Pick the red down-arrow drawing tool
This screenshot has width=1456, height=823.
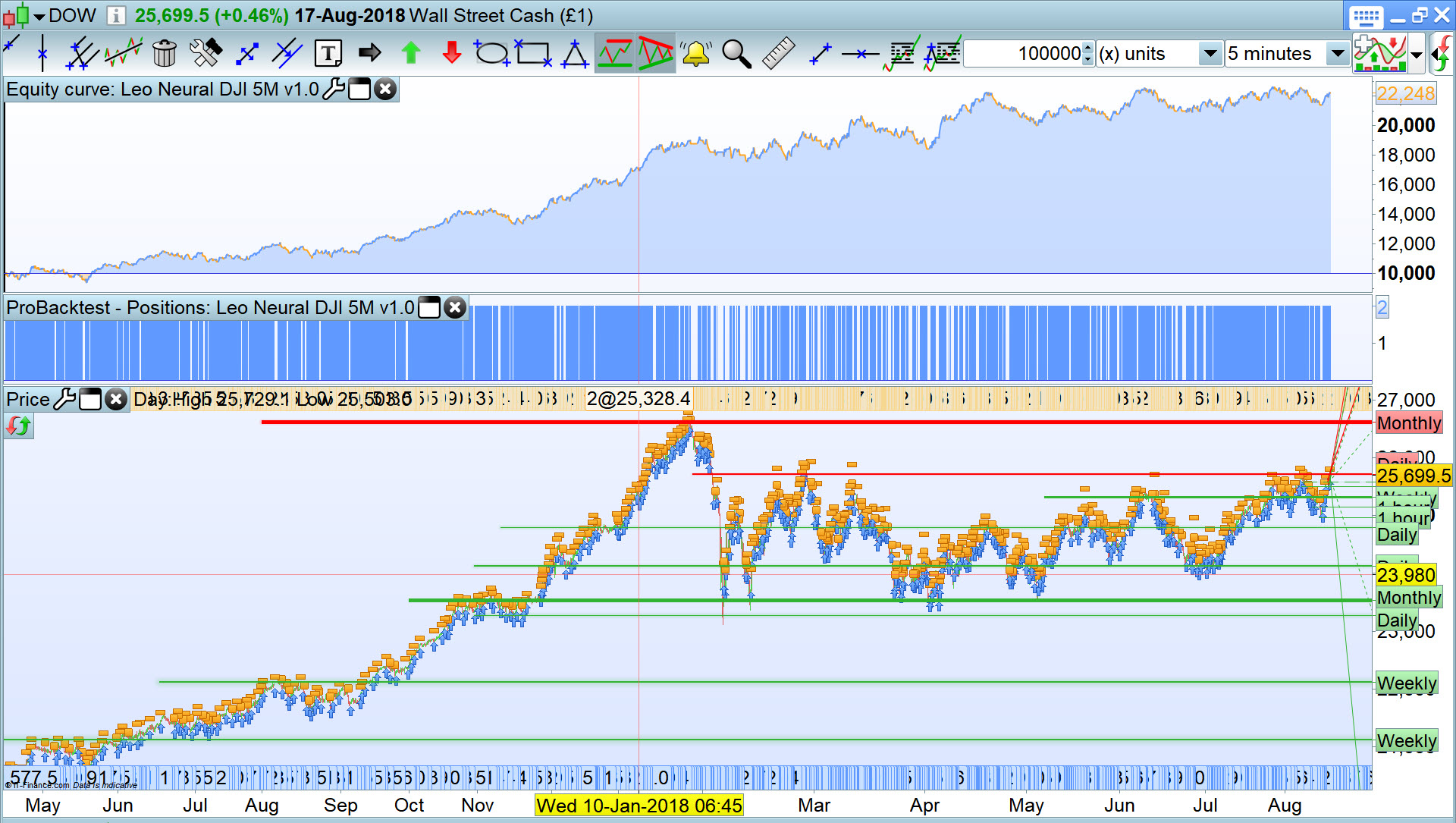tap(452, 54)
